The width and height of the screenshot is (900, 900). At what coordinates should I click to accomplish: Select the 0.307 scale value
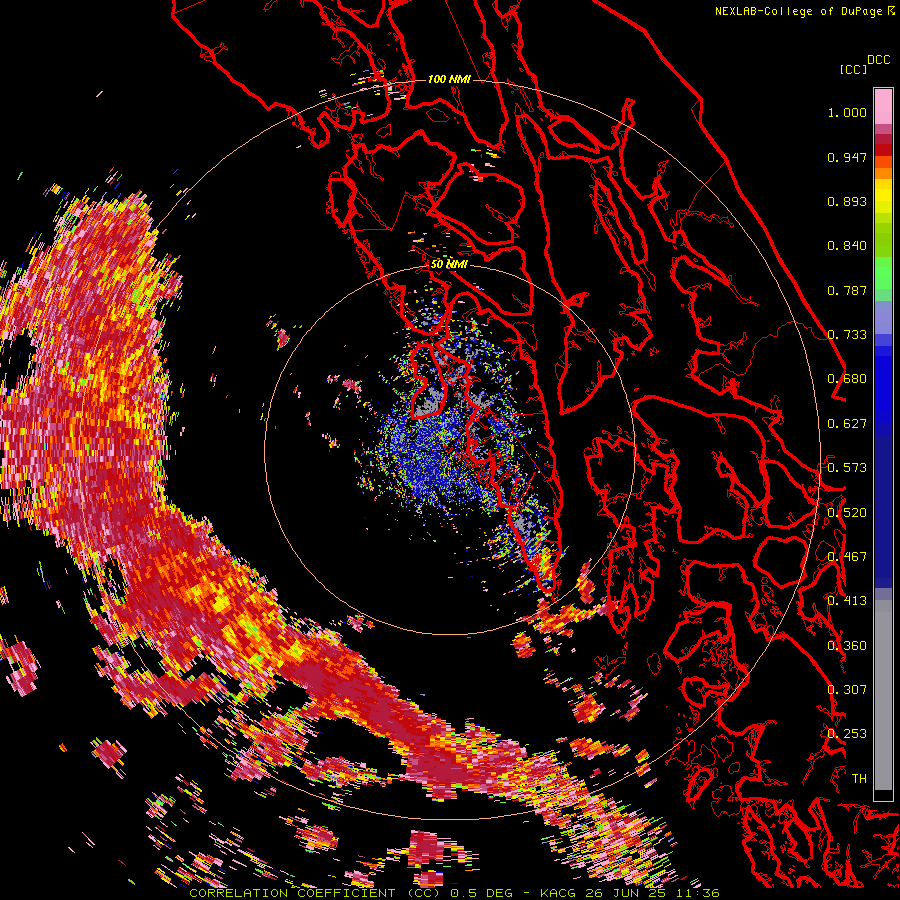847,690
